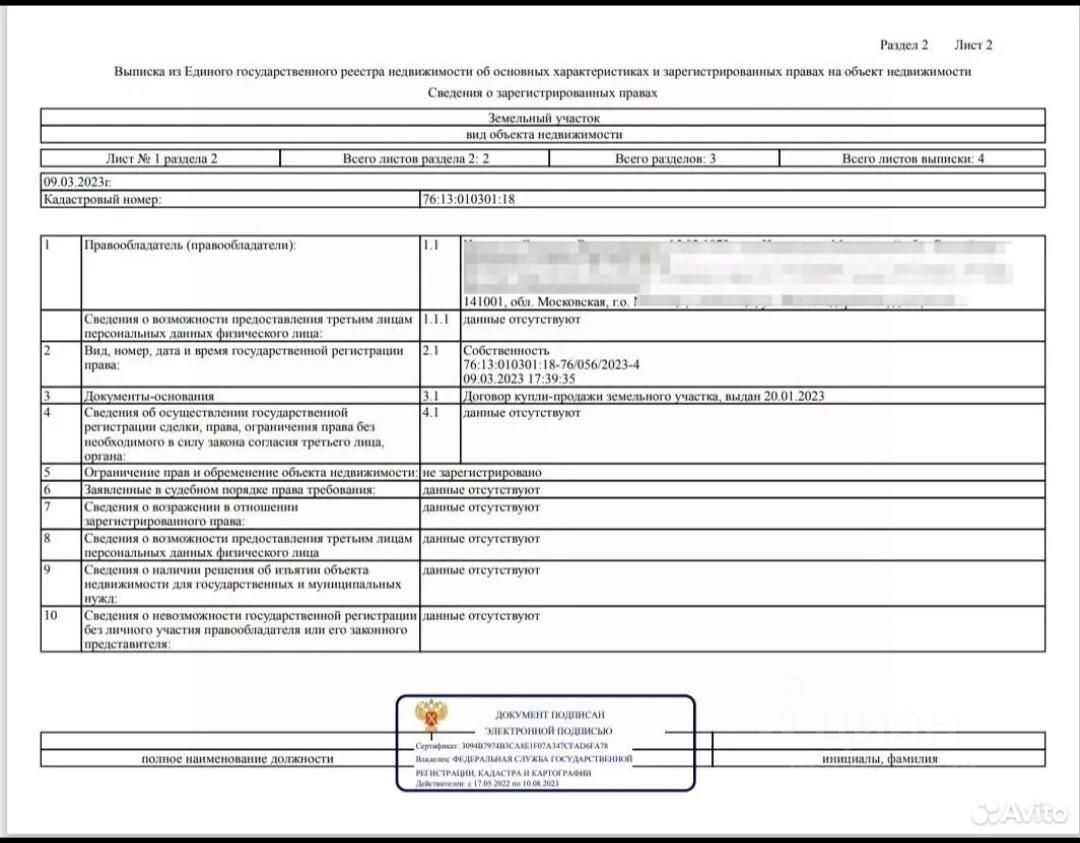Select the 'Лист № 1 раздела 2' cell
Image resolution: width=1080 pixels, height=843 pixels.
[x=160, y=158]
